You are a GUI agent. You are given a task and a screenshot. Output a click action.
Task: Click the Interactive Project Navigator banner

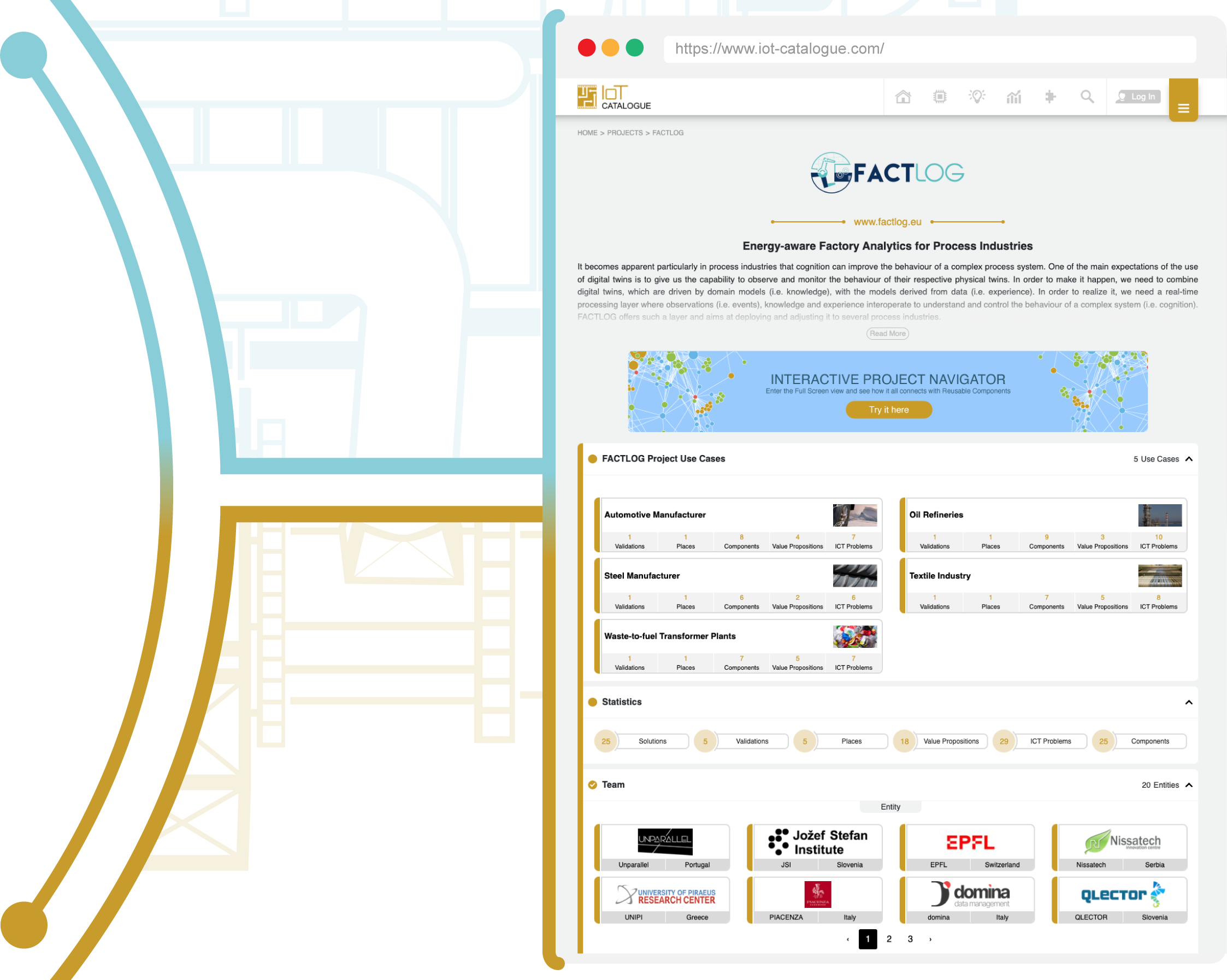click(x=887, y=392)
